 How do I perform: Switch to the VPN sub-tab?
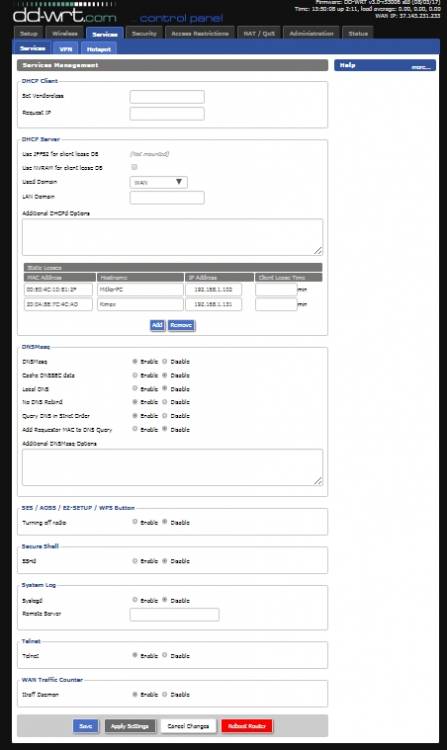(x=65, y=49)
